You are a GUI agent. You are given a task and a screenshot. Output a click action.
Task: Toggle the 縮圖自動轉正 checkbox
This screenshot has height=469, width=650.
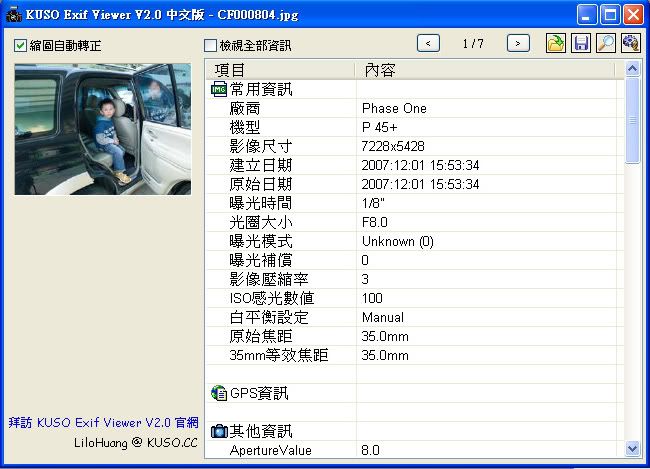click(21, 46)
